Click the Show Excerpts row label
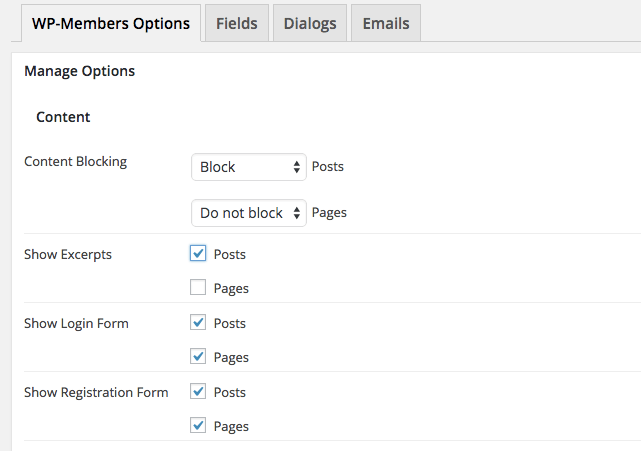Screen dimensions: 641x451 point(68,254)
